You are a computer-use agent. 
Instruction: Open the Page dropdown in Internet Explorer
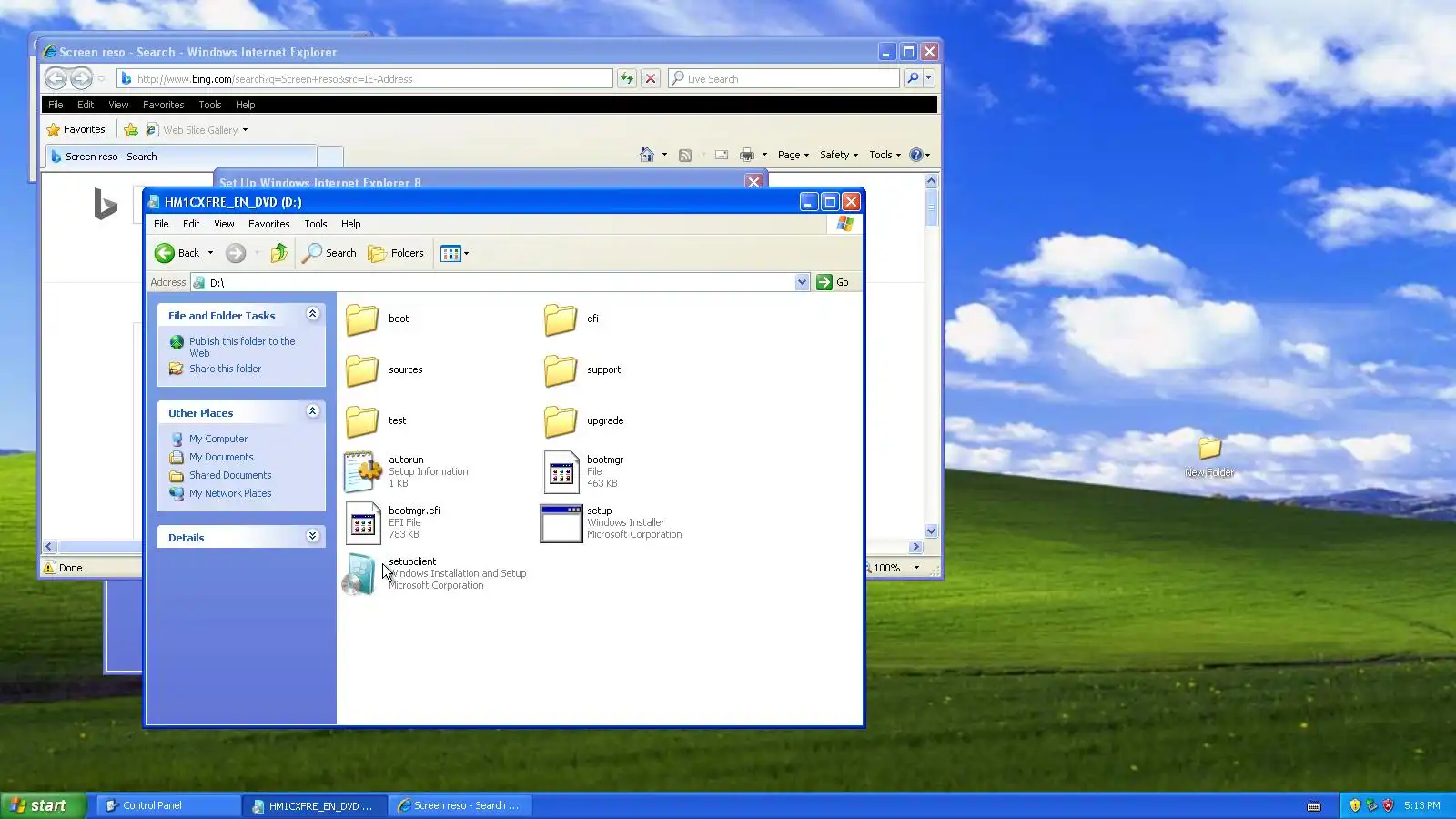(794, 155)
